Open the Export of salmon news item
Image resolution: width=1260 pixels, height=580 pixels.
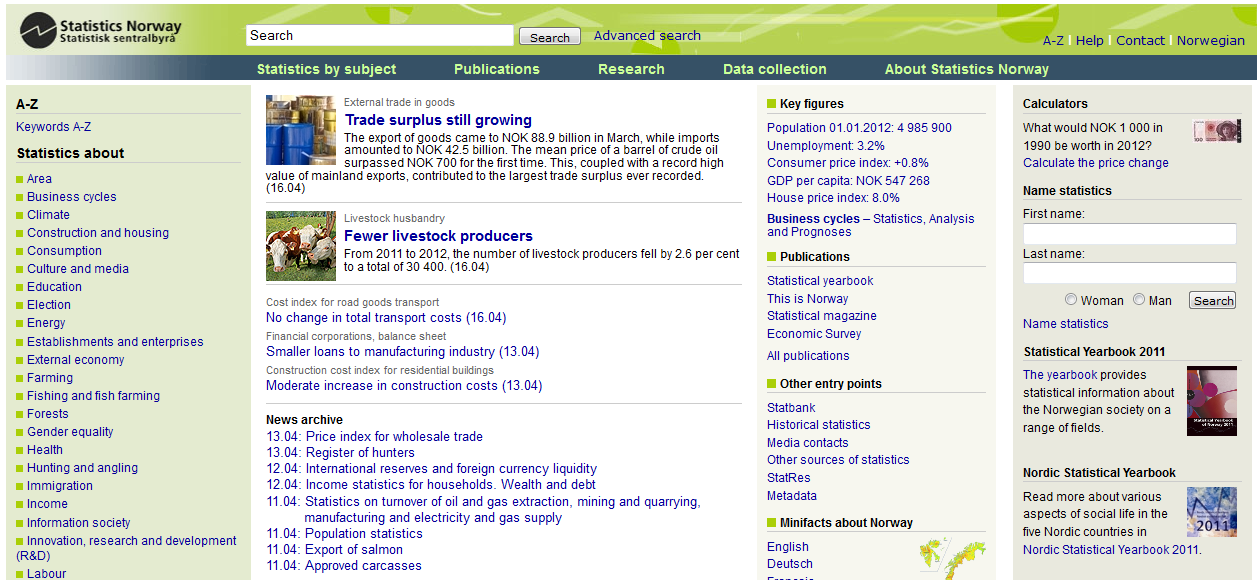point(354,550)
